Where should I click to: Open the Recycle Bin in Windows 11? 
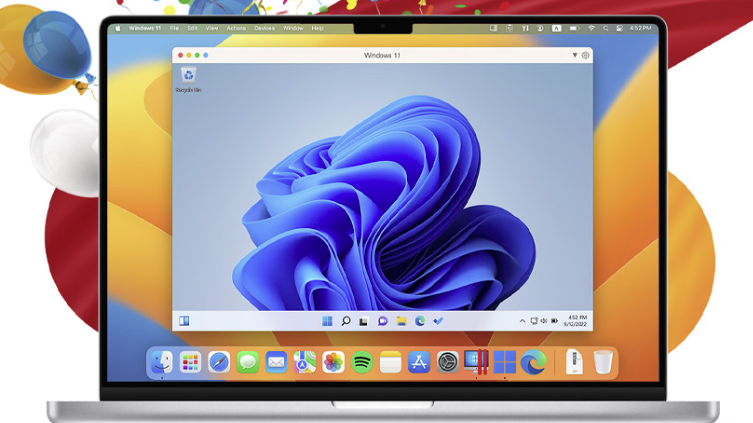pos(188,80)
